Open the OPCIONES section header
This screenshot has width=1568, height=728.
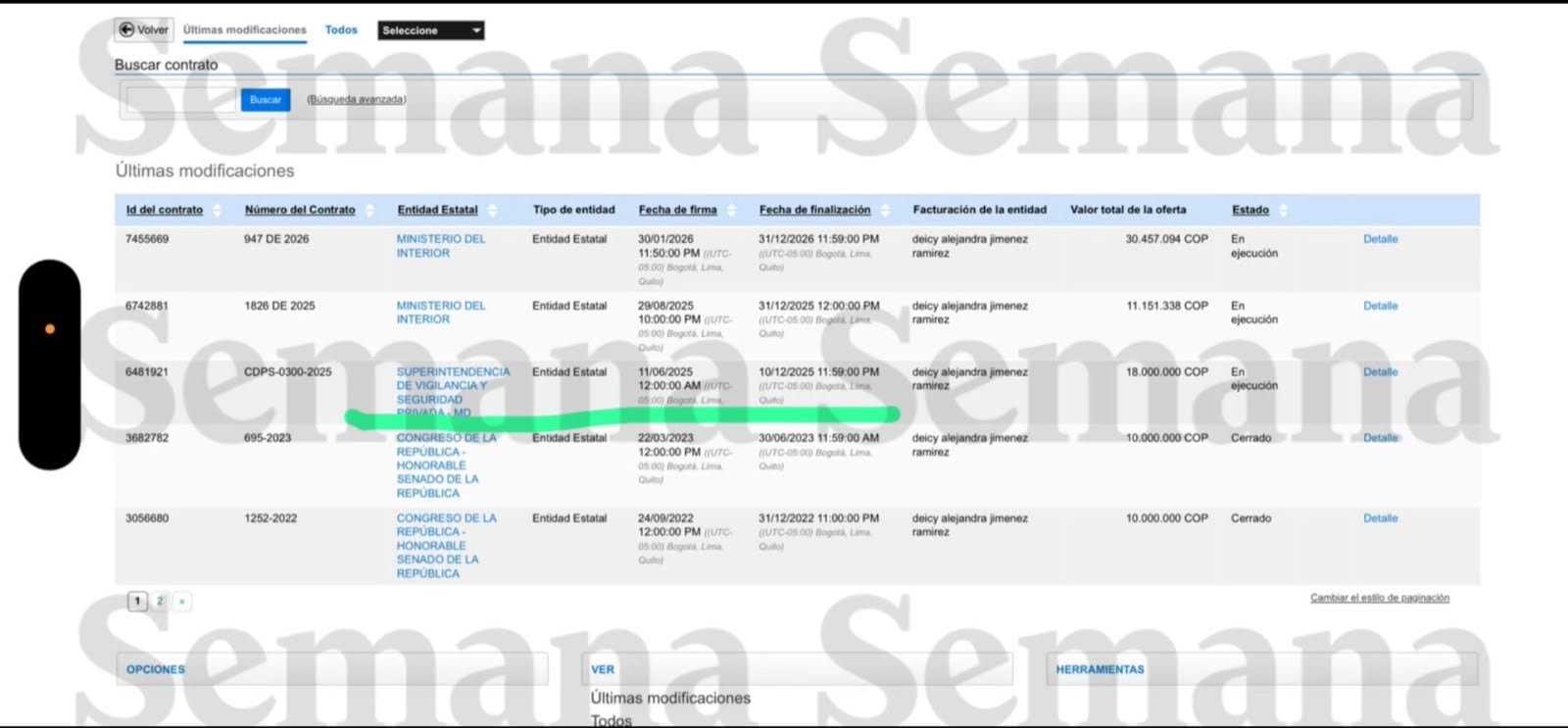156,670
